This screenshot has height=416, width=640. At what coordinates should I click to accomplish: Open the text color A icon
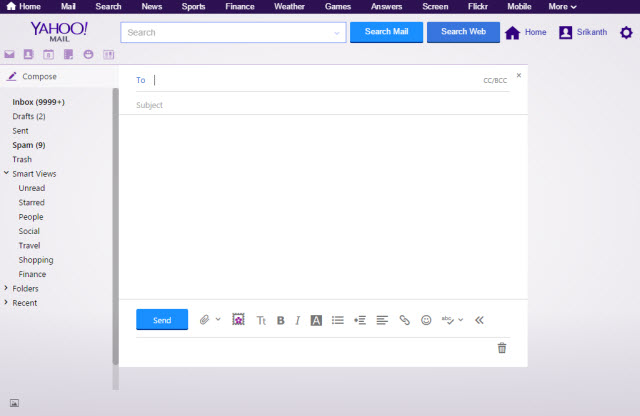tap(316, 320)
